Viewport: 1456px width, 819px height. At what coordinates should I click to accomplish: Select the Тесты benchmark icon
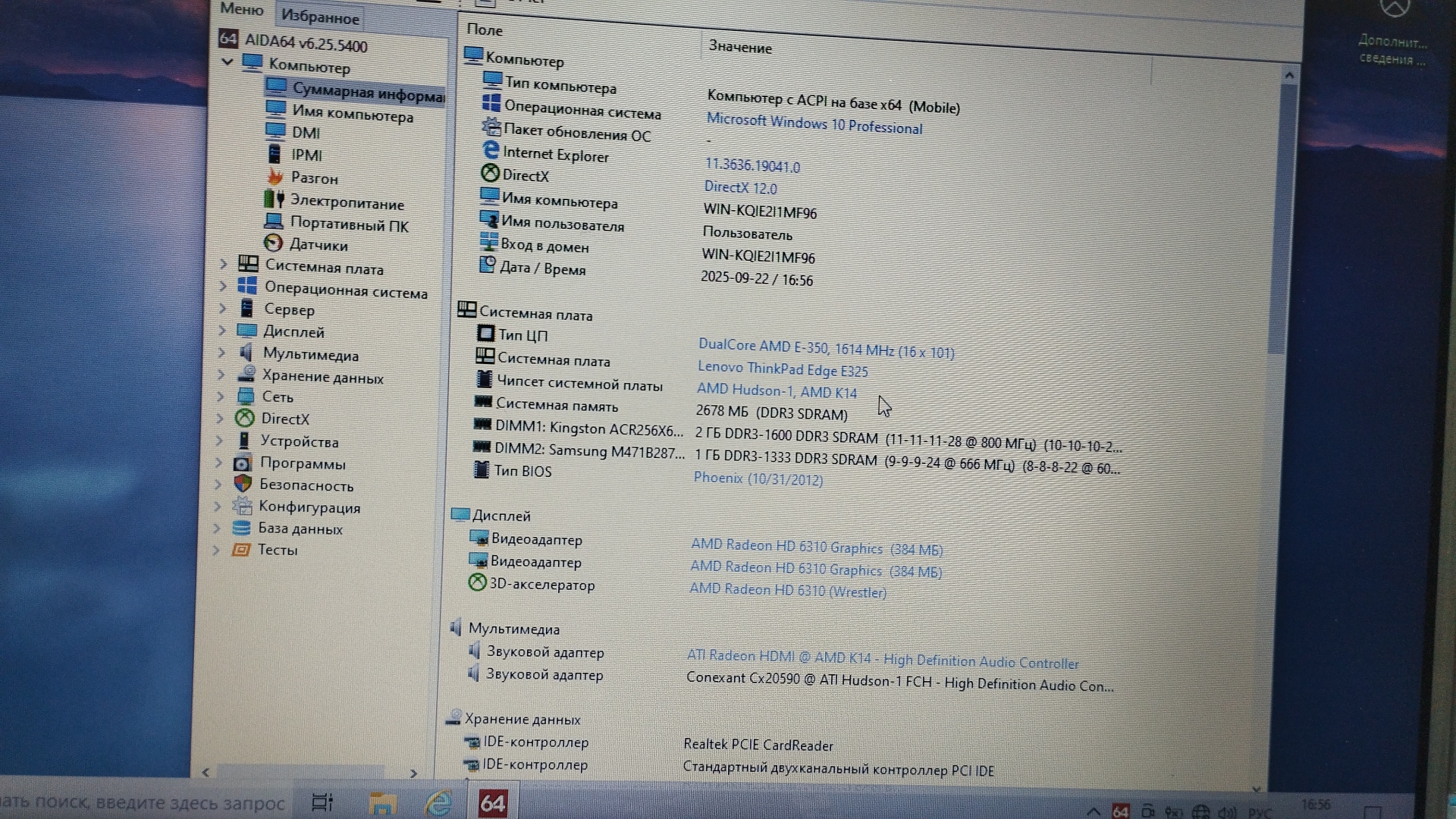coord(241,550)
